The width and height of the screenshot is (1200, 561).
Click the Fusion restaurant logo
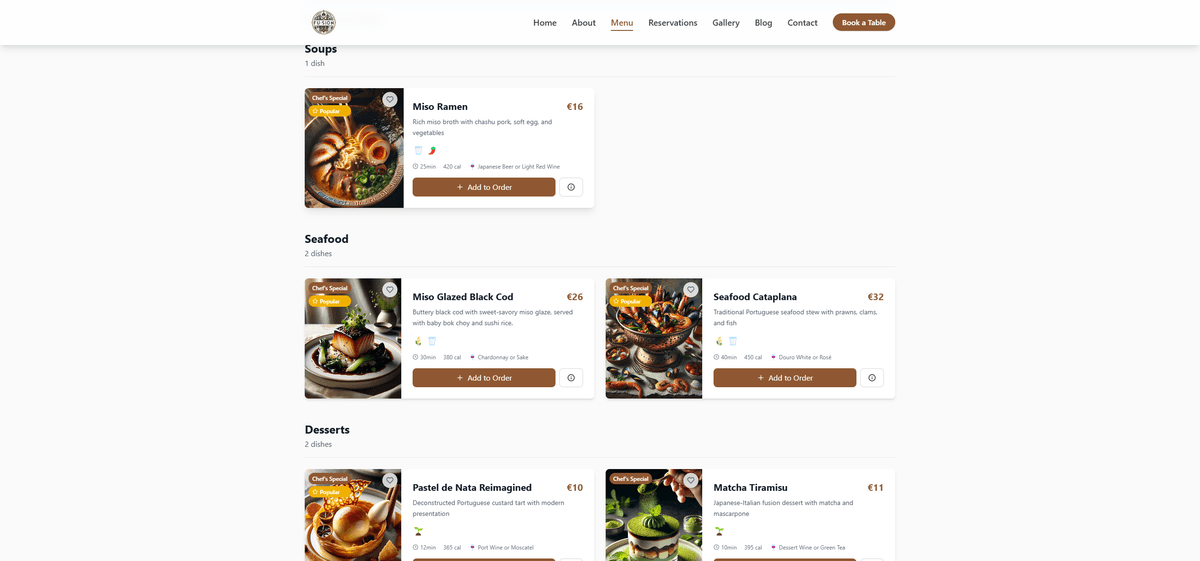pyautogui.click(x=323, y=22)
